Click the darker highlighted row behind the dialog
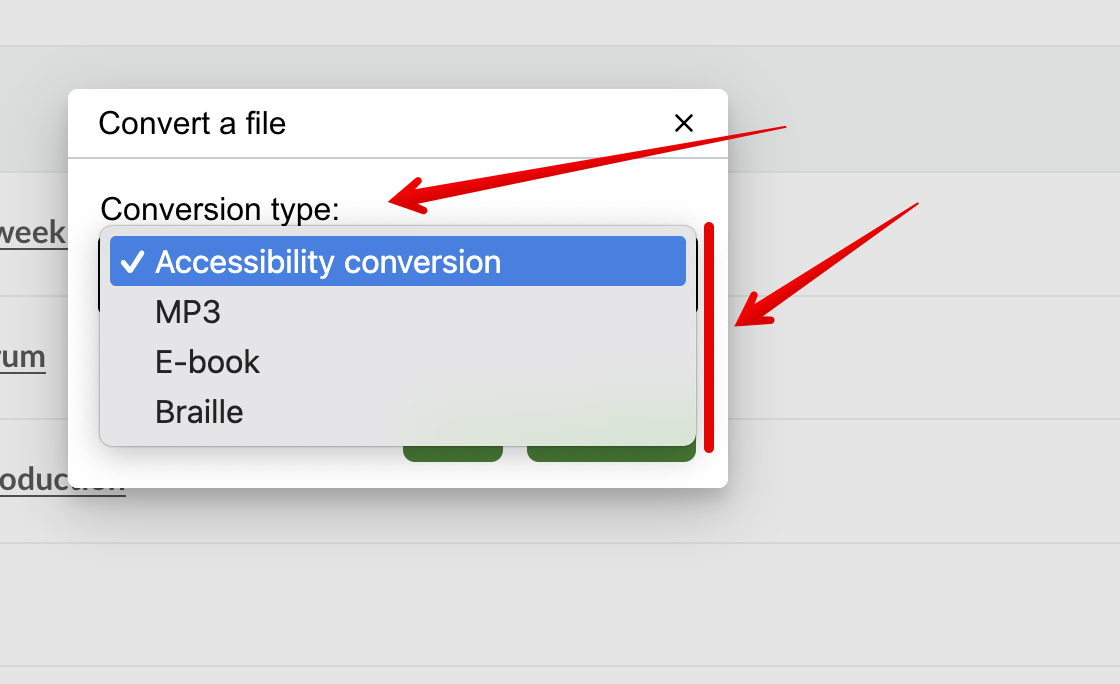The image size is (1120, 684). coord(900,108)
